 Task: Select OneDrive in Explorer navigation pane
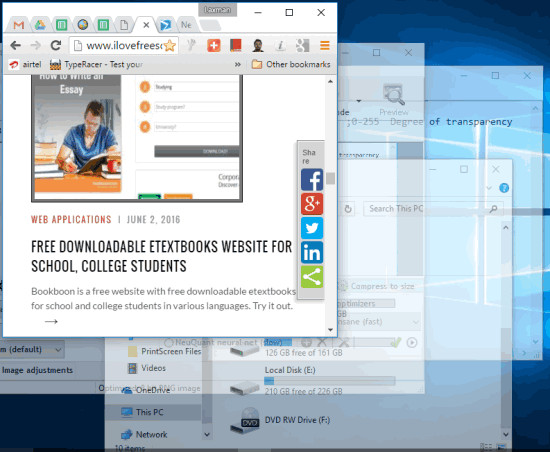click(146, 390)
